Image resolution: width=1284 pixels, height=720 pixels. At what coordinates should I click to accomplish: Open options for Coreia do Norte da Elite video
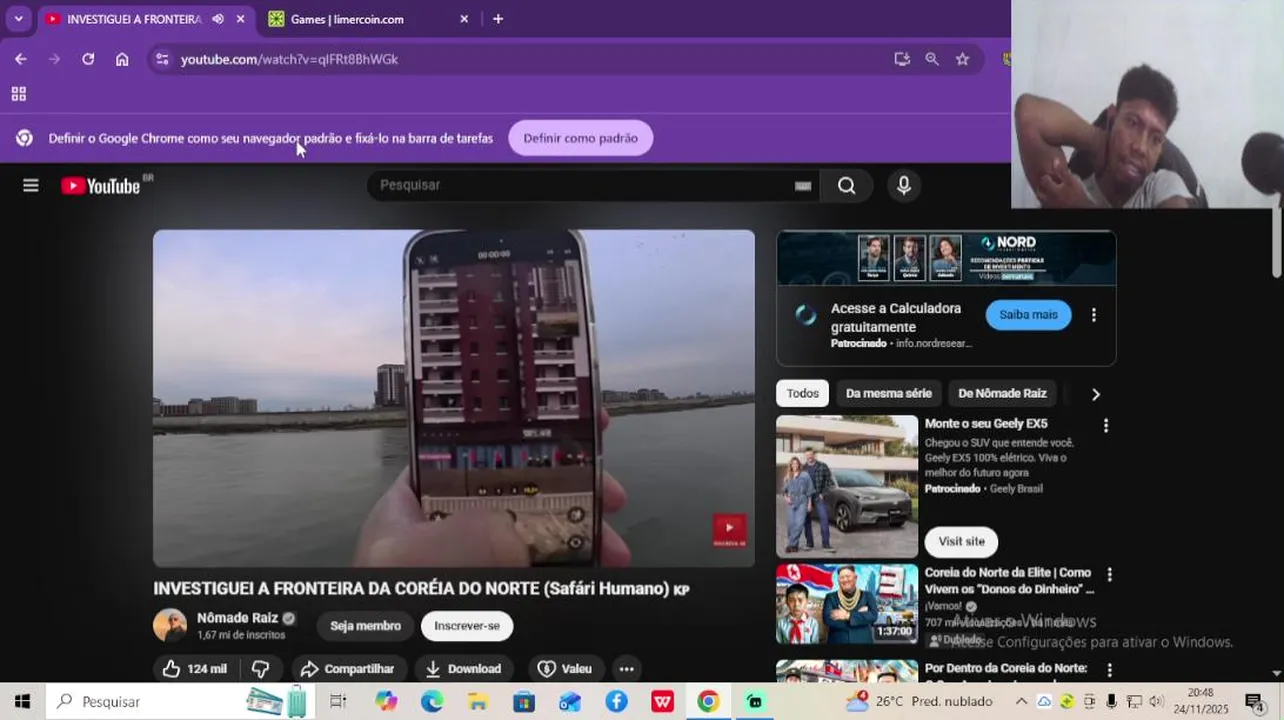tap(1109, 575)
